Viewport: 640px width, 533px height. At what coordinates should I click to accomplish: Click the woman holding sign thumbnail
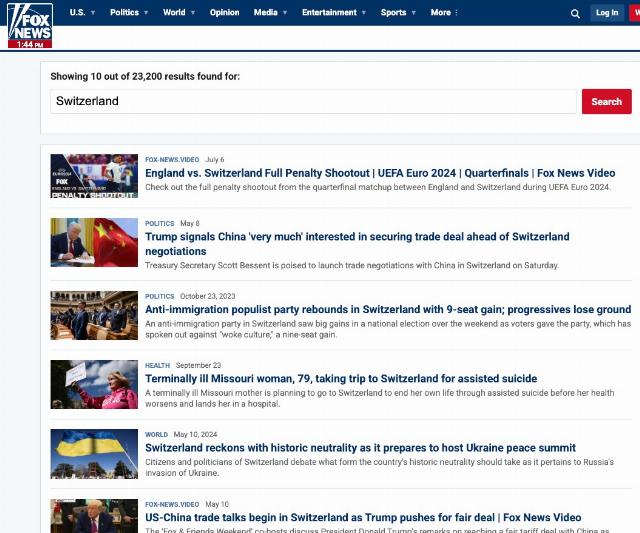point(94,384)
